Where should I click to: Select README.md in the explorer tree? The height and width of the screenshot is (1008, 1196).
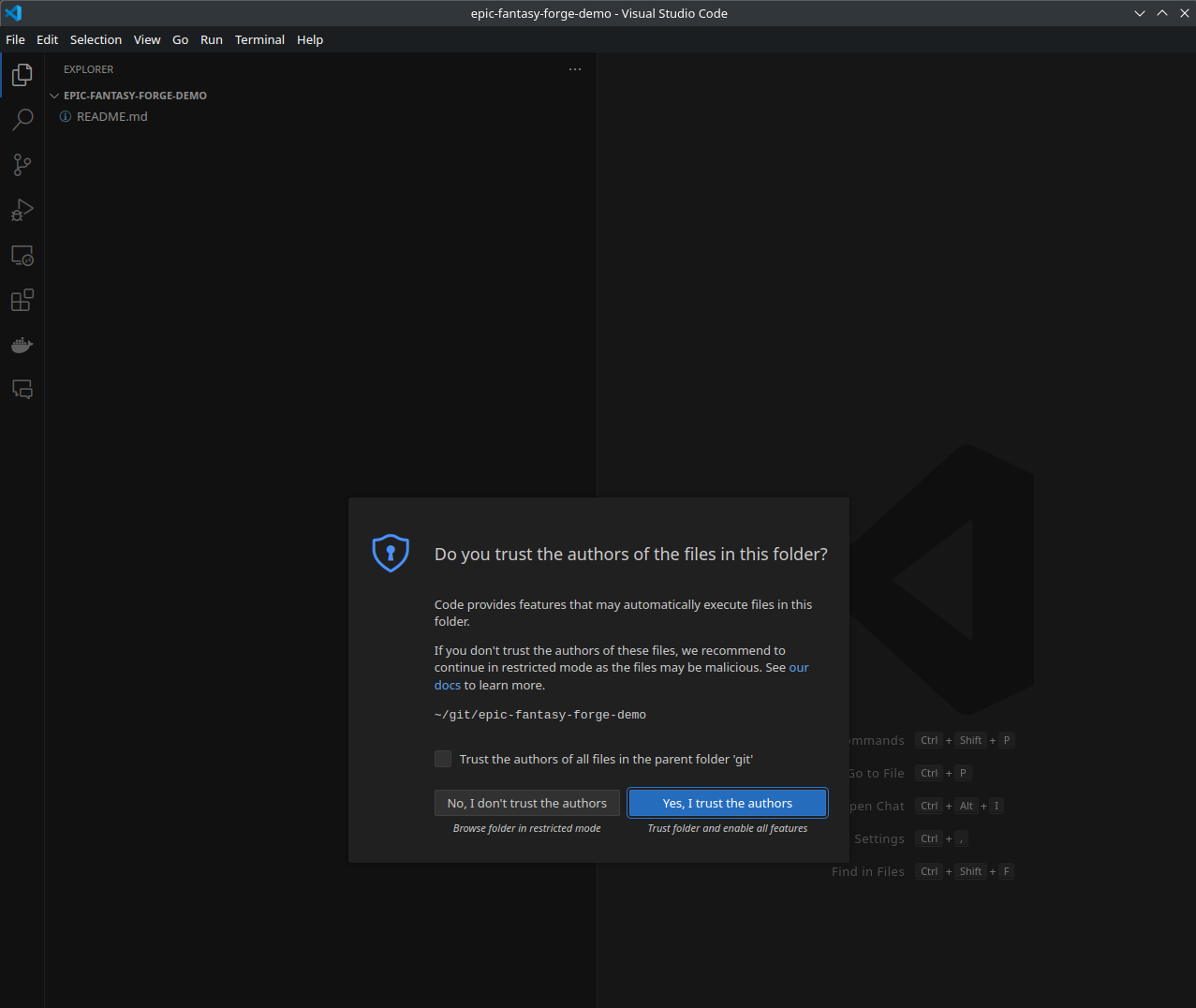click(320, 116)
